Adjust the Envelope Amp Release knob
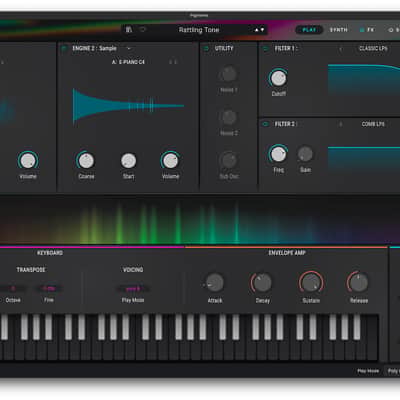The image size is (400, 400). click(359, 283)
